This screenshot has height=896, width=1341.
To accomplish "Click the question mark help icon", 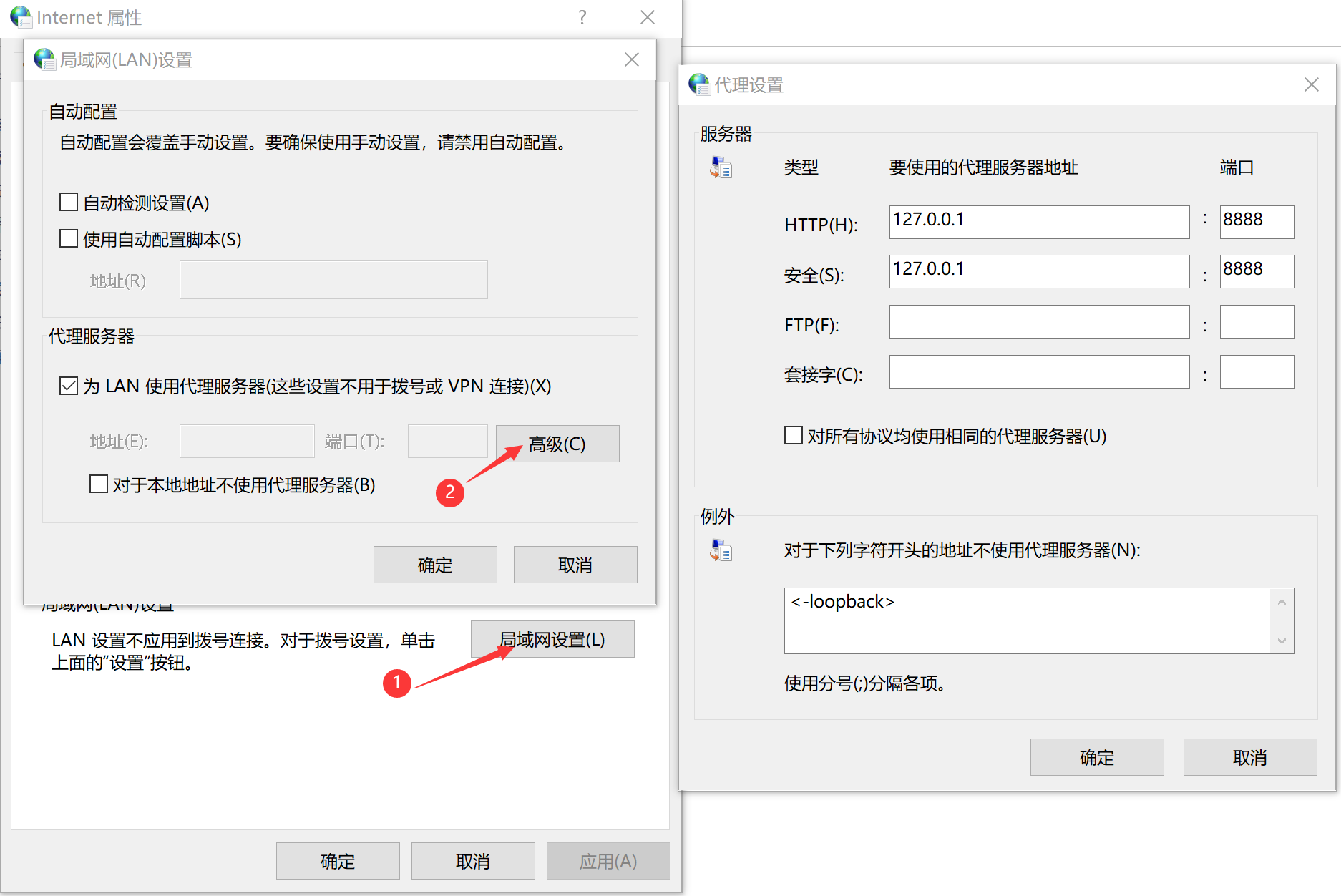I will pyautogui.click(x=582, y=17).
